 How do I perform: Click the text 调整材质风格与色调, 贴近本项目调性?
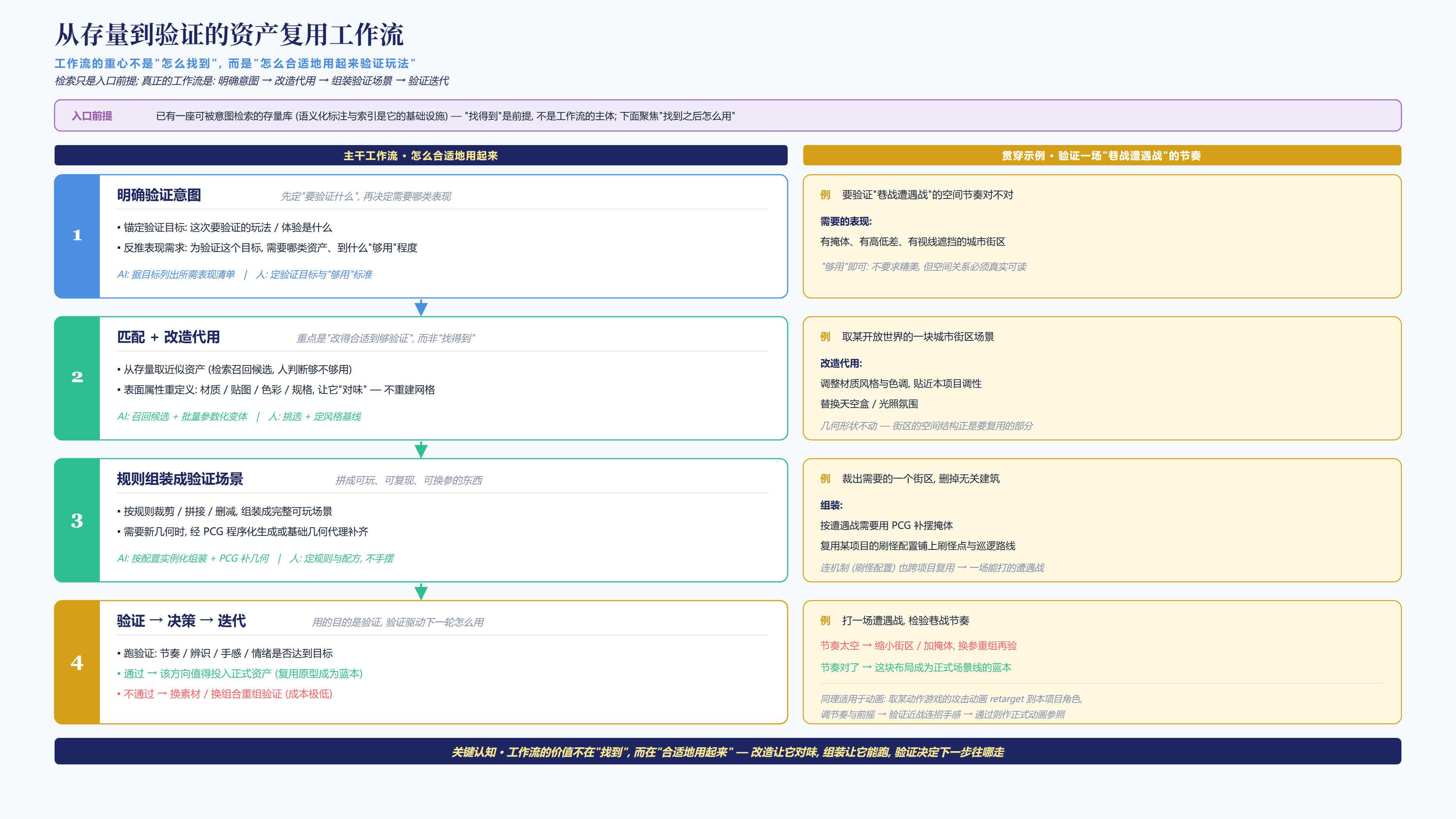tap(901, 383)
